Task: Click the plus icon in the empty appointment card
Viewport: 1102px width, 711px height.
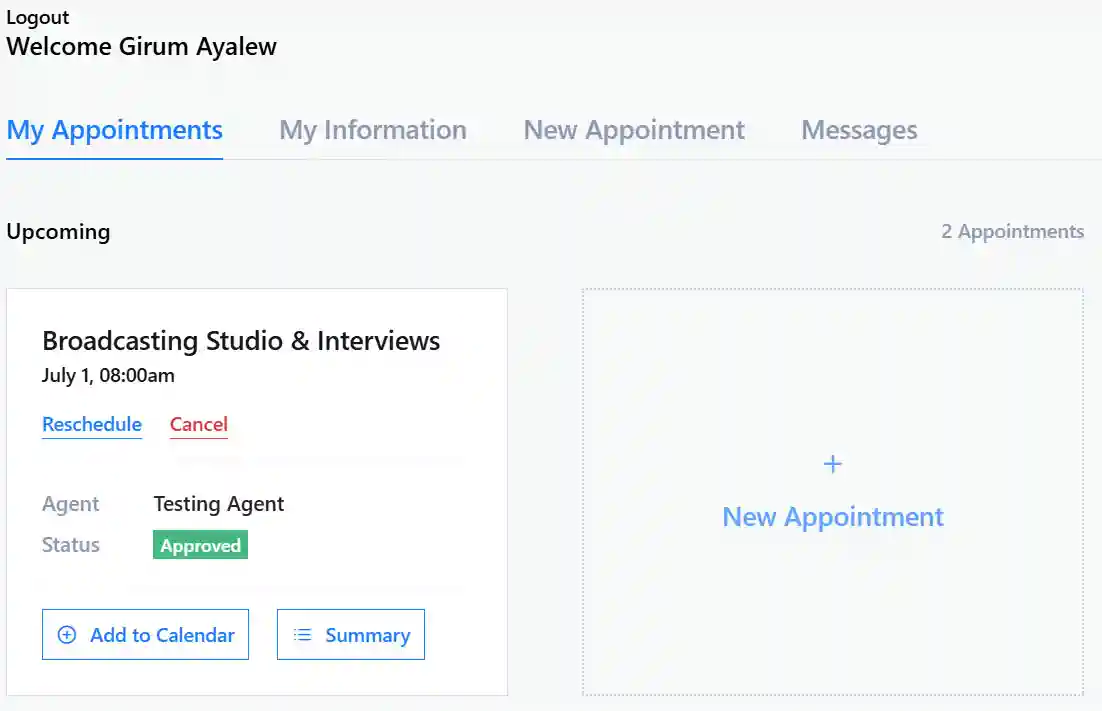Action: coord(832,464)
